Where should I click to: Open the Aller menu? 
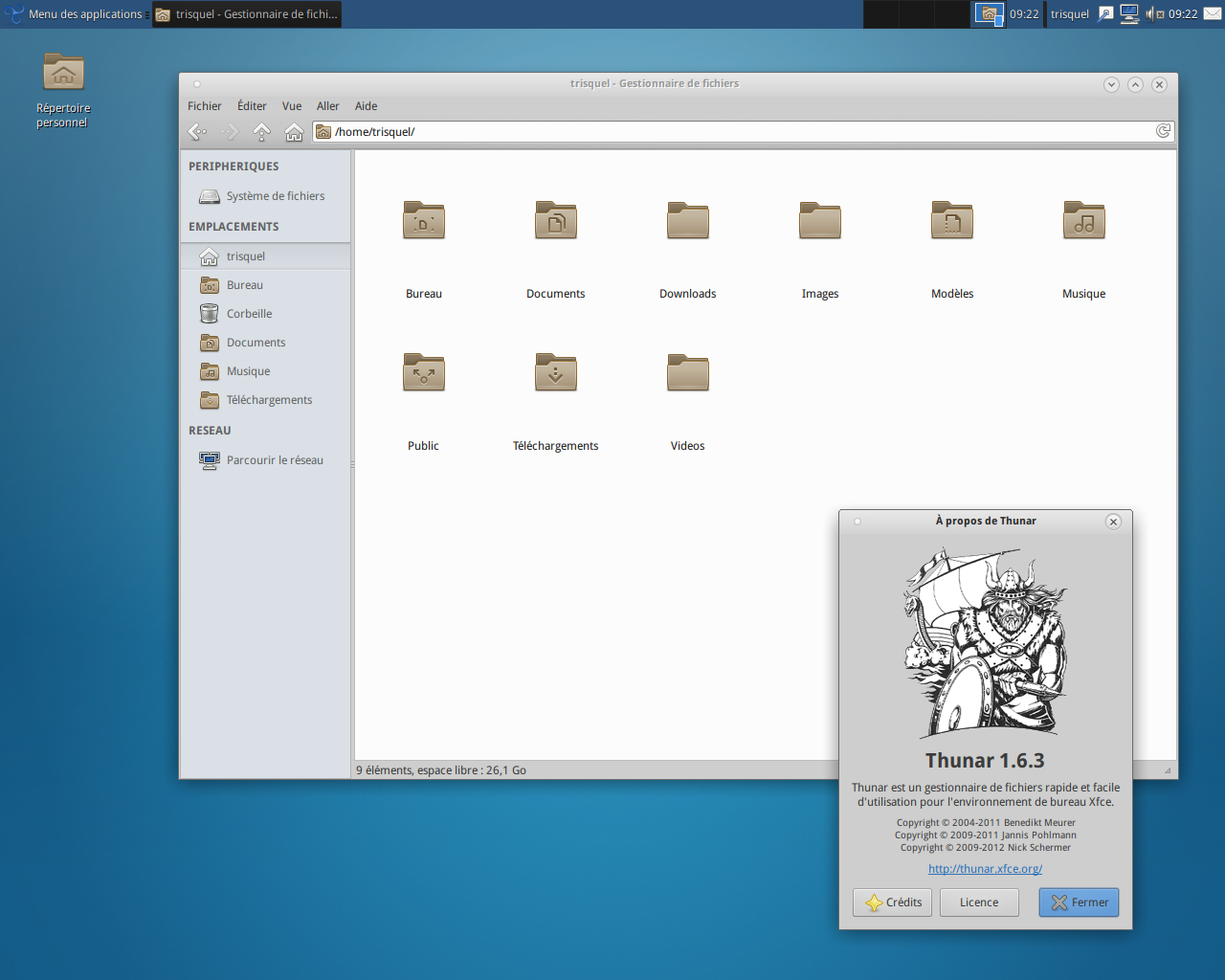327,106
